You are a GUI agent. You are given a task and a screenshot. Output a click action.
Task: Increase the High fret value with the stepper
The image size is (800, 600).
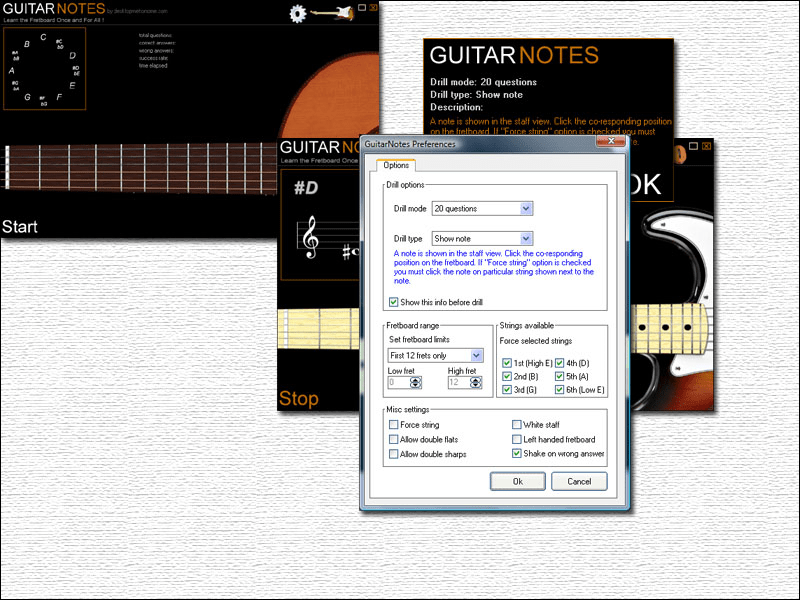pyautogui.click(x=477, y=378)
